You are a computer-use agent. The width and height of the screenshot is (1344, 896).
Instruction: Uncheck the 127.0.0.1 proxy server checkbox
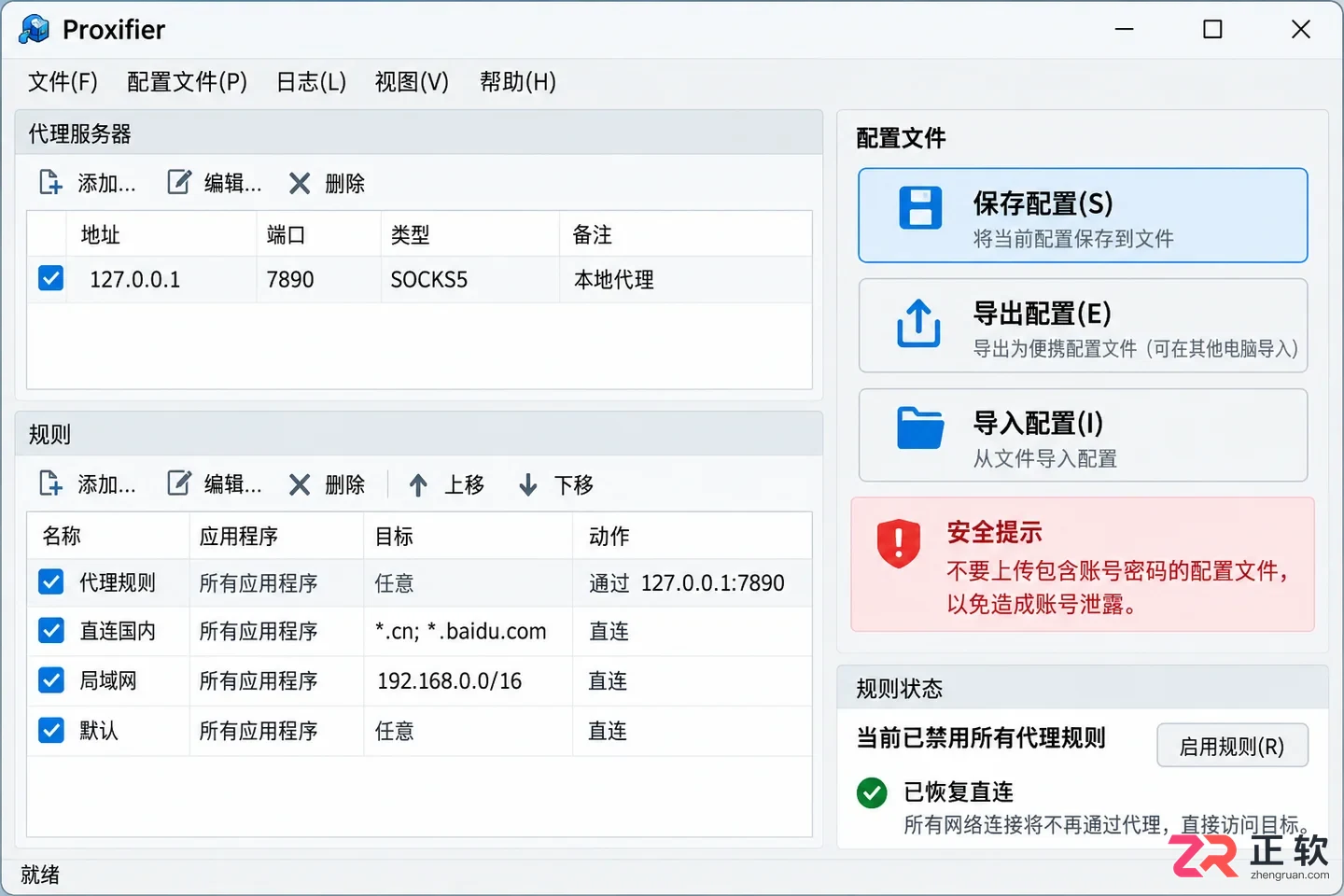(51, 278)
